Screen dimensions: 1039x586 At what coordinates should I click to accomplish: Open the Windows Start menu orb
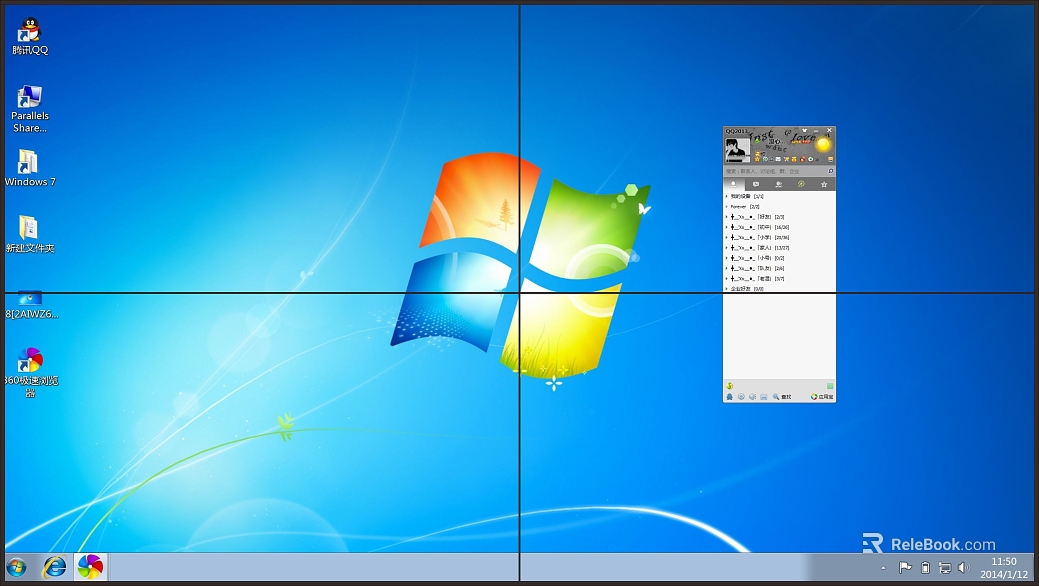(x=16, y=567)
